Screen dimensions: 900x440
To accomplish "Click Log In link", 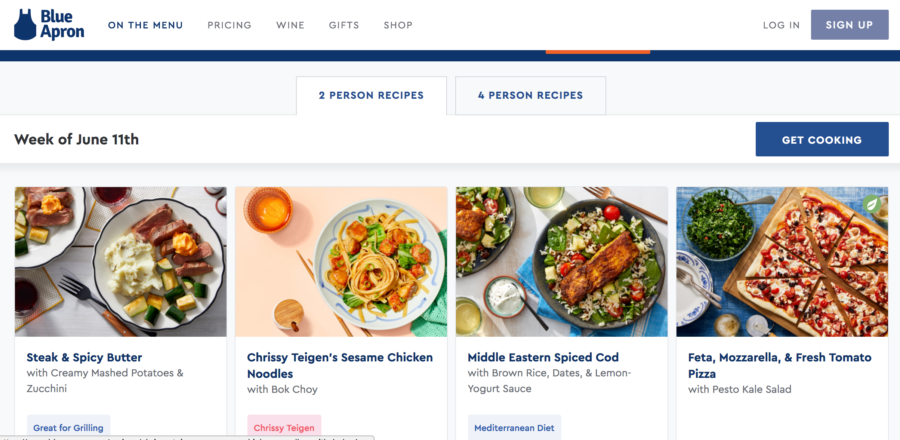I will pos(781,25).
